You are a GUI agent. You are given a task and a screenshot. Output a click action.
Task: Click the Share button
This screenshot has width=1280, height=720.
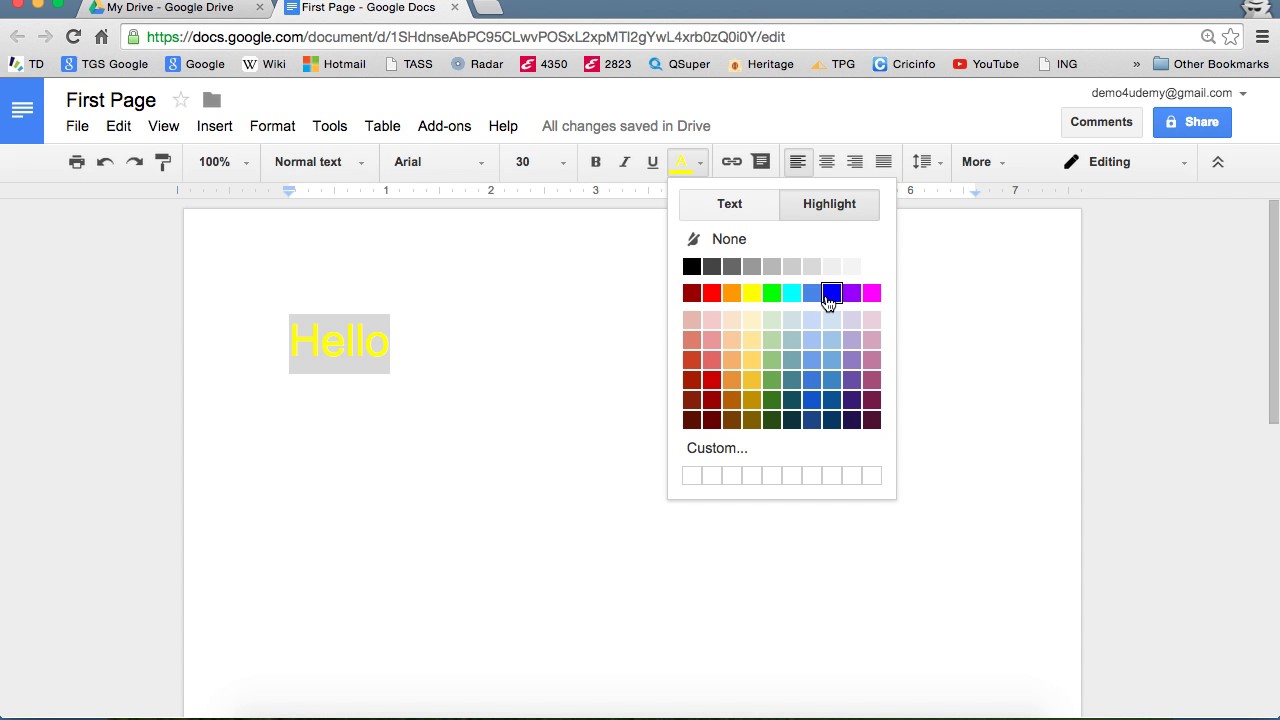pos(1192,122)
